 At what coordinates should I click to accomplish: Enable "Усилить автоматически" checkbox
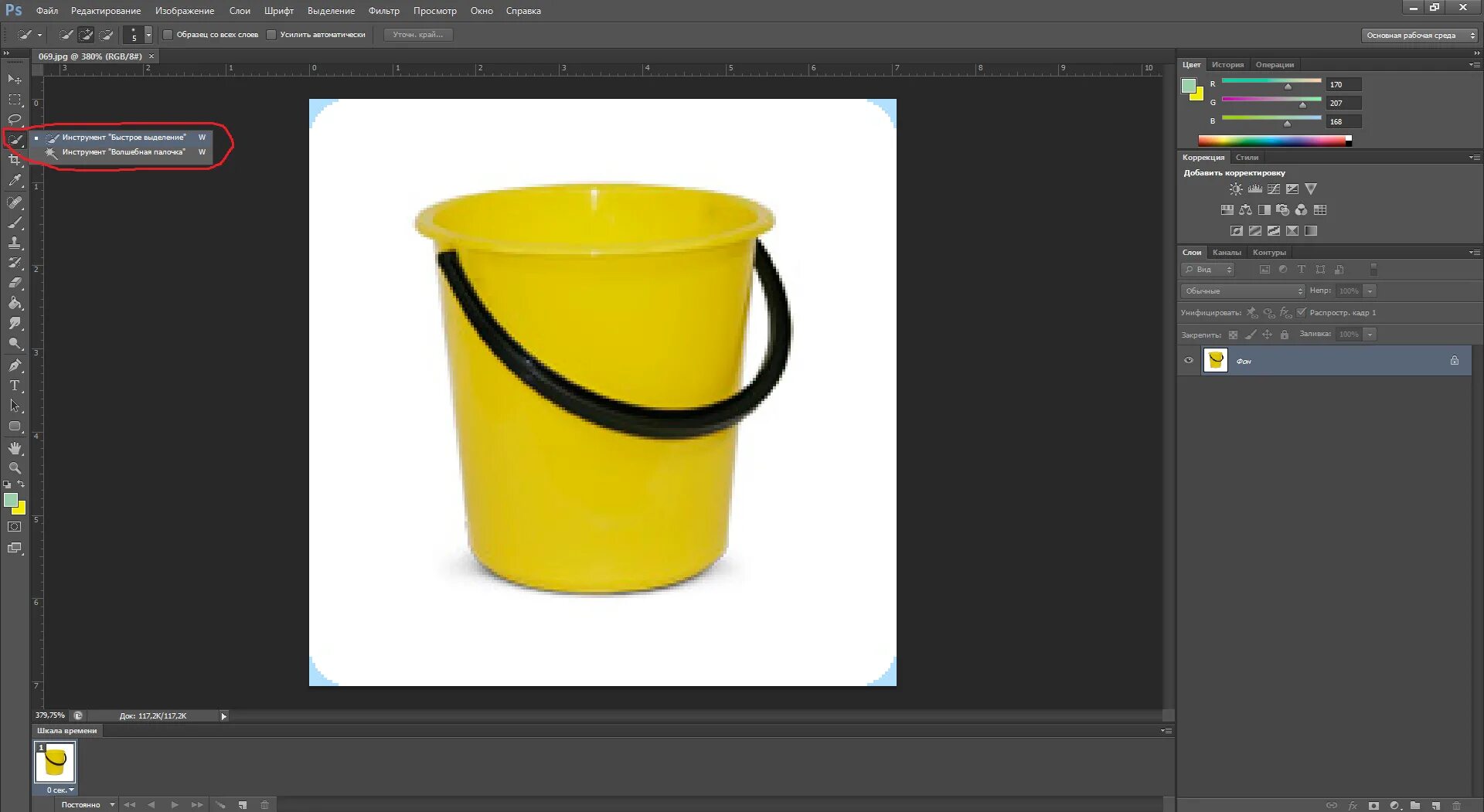click(x=271, y=35)
